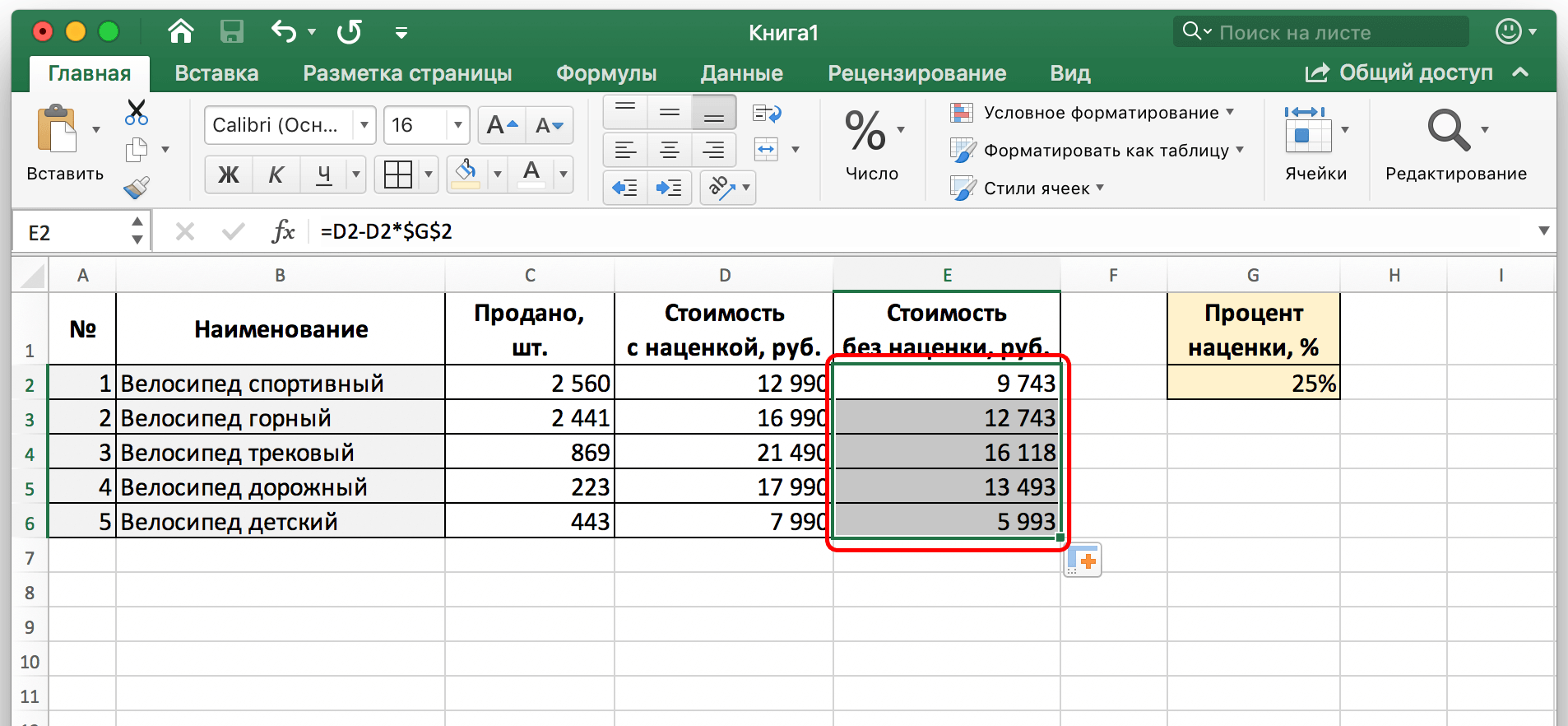The height and width of the screenshot is (726, 1568).
Task: Decrease font size with the A-down button
Action: pyautogui.click(x=549, y=125)
